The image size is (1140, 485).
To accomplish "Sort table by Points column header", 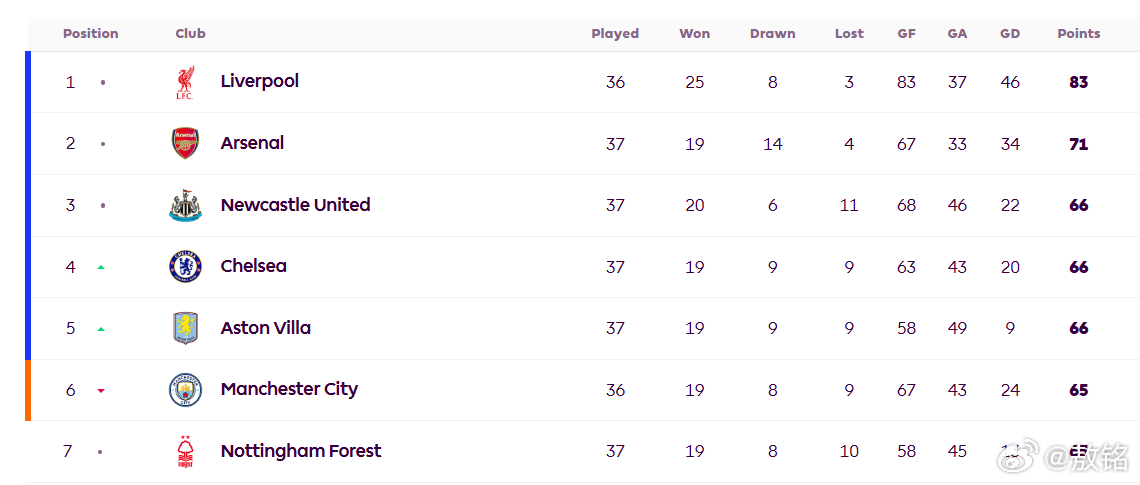I will pyautogui.click(x=1078, y=33).
